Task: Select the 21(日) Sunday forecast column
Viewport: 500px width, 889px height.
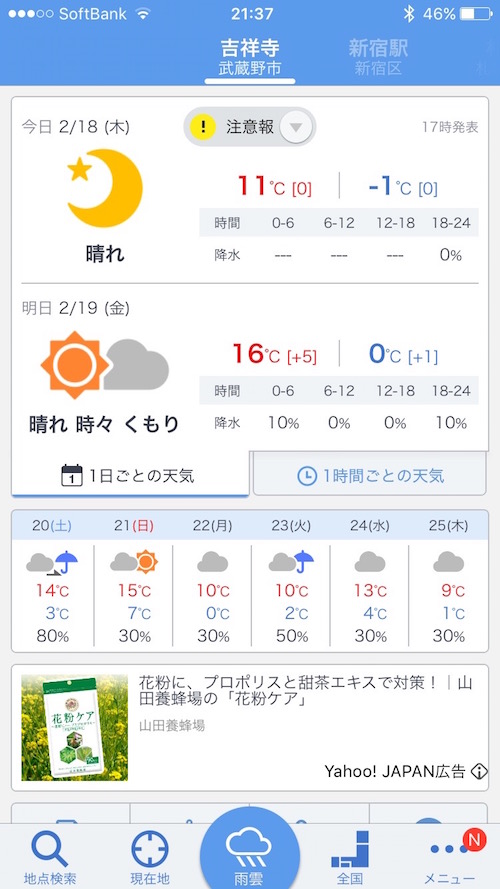Action: click(134, 581)
